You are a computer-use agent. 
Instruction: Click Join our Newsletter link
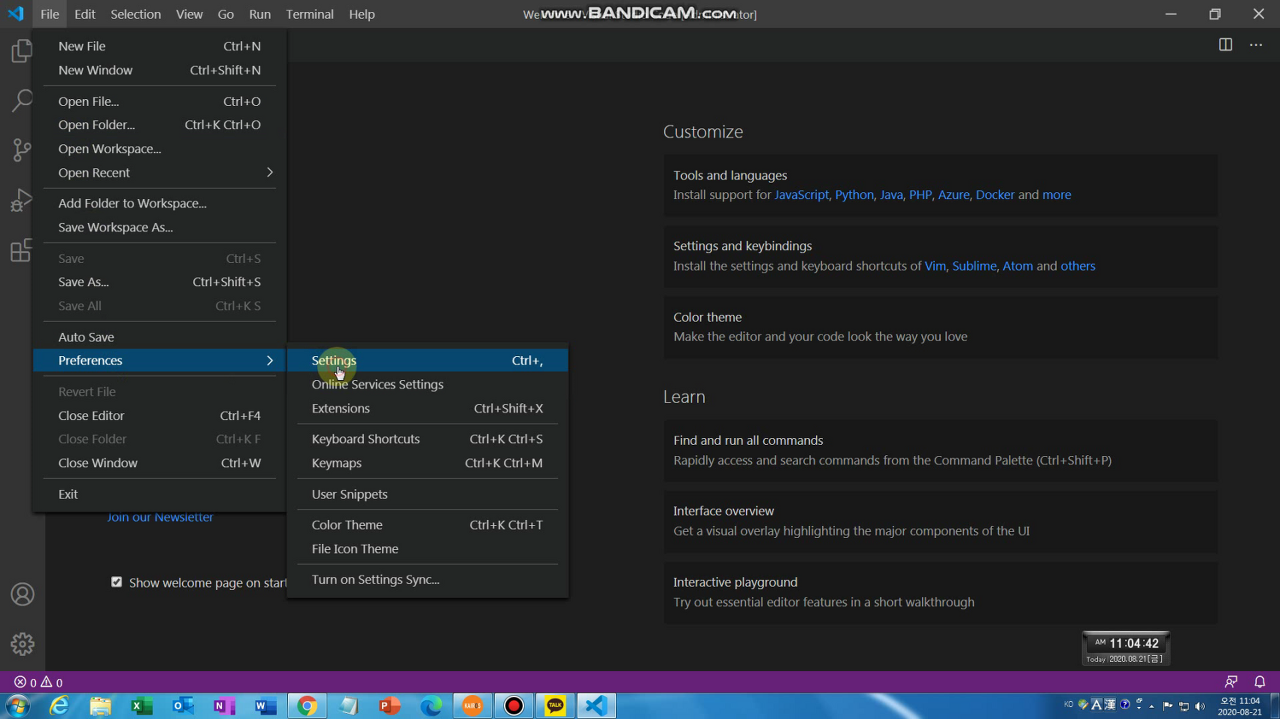click(160, 517)
